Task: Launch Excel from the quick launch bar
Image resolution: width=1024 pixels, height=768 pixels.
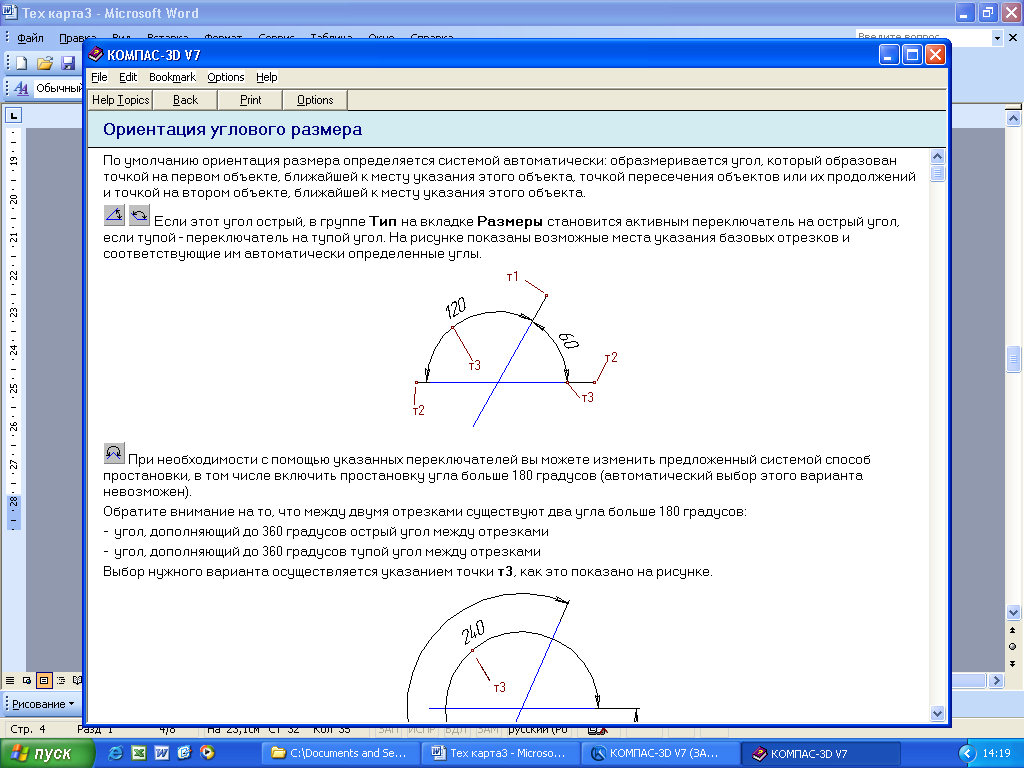Action: tap(138, 752)
